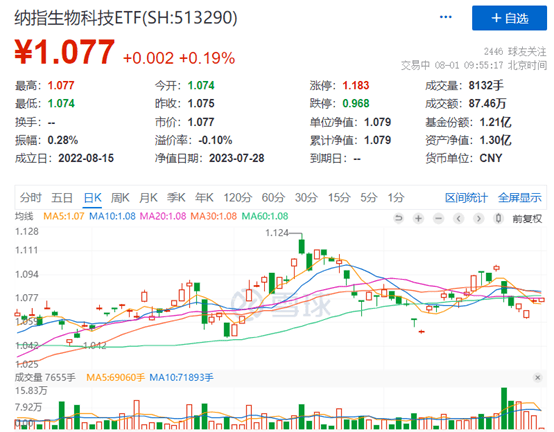Switch to 分时 chart tab
The image size is (554, 432).
pyautogui.click(x=30, y=197)
